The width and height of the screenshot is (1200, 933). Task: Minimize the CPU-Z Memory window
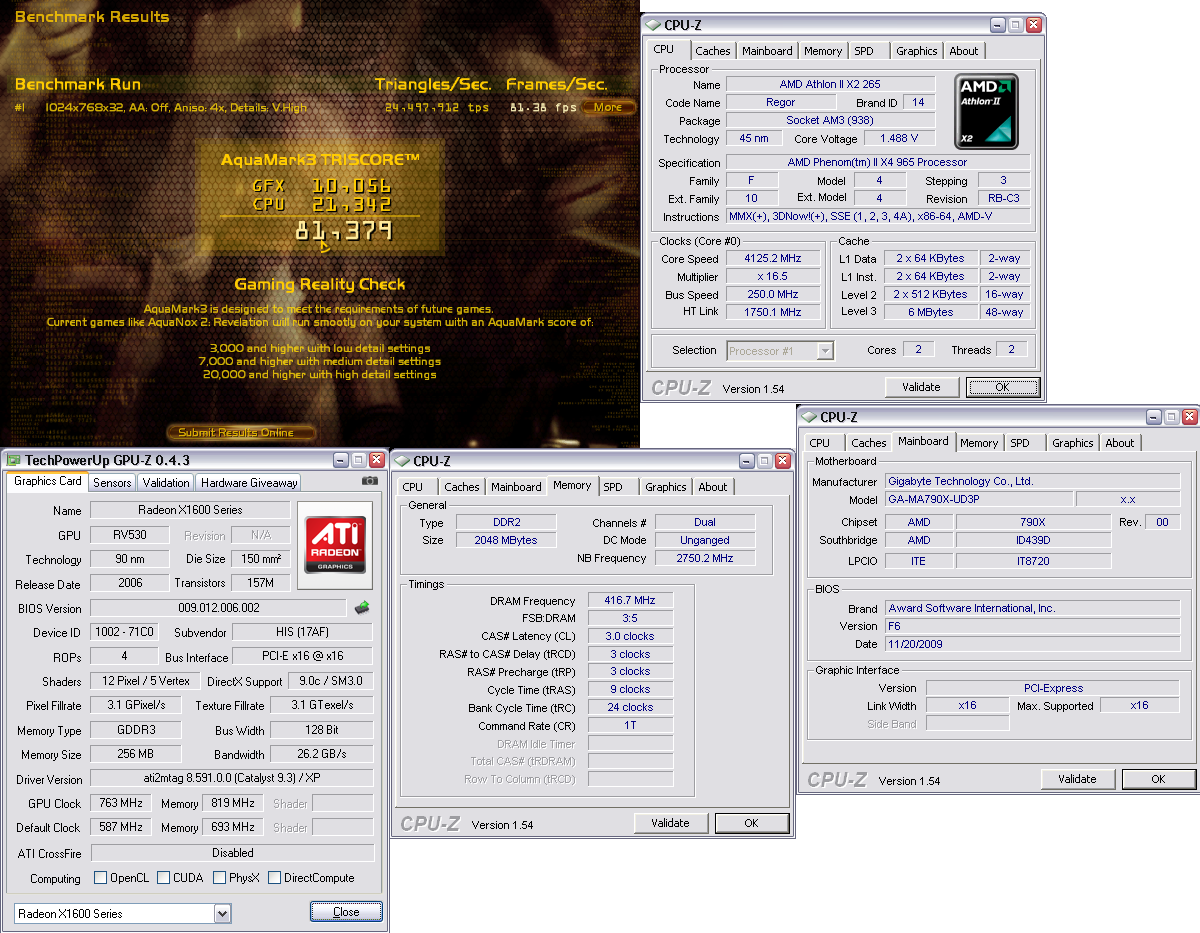(747, 461)
